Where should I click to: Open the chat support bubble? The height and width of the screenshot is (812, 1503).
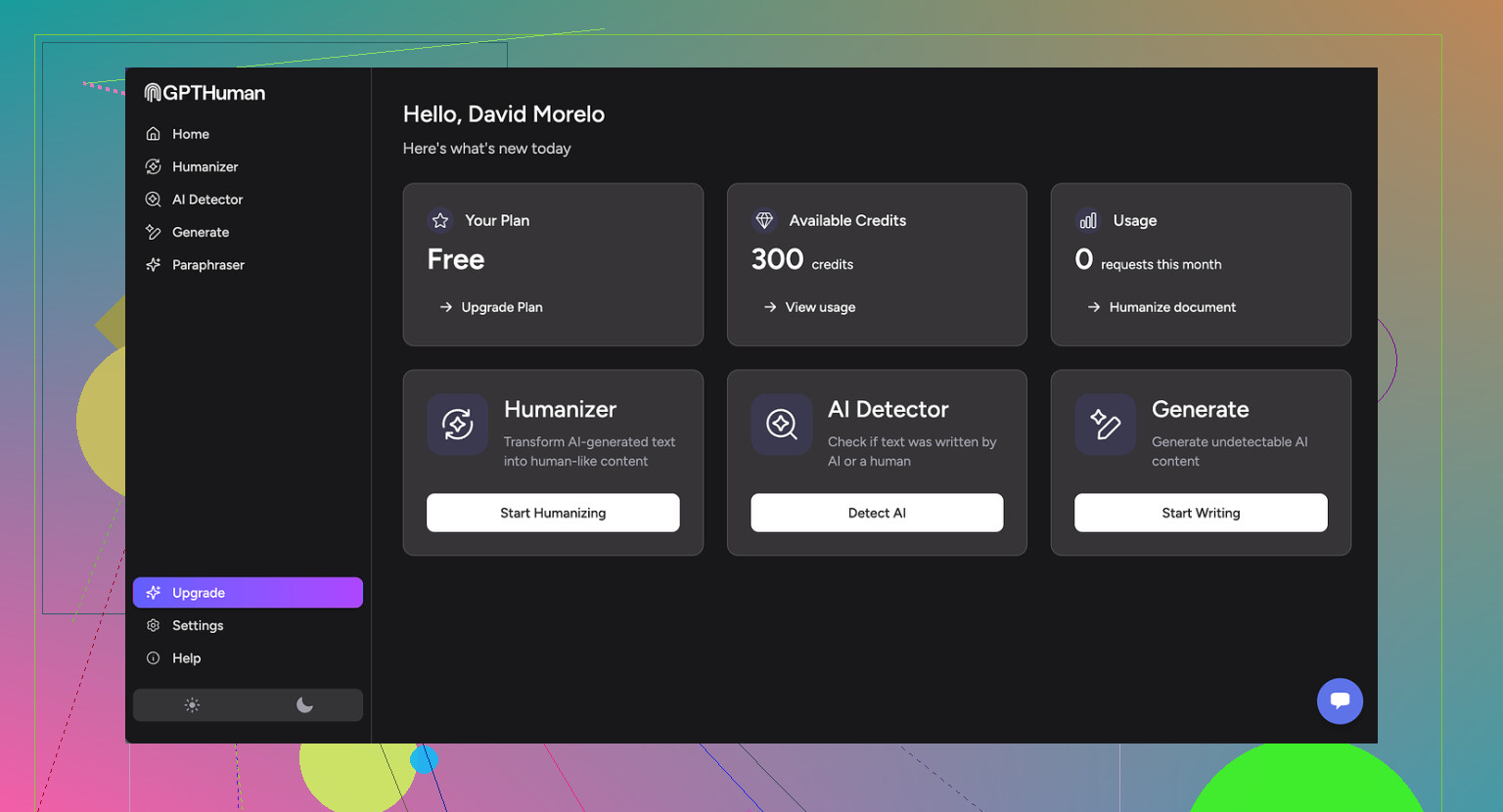pyautogui.click(x=1340, y=701)
